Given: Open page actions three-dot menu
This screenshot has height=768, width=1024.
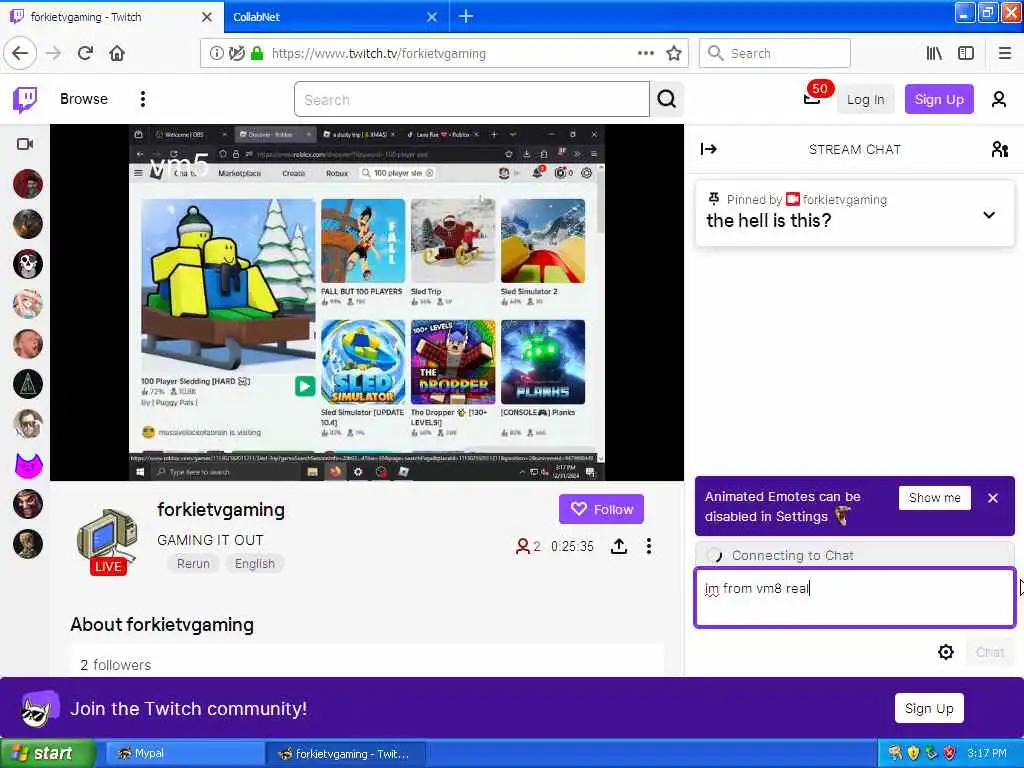Looking at the screenshot, I should tap(645, 54).
